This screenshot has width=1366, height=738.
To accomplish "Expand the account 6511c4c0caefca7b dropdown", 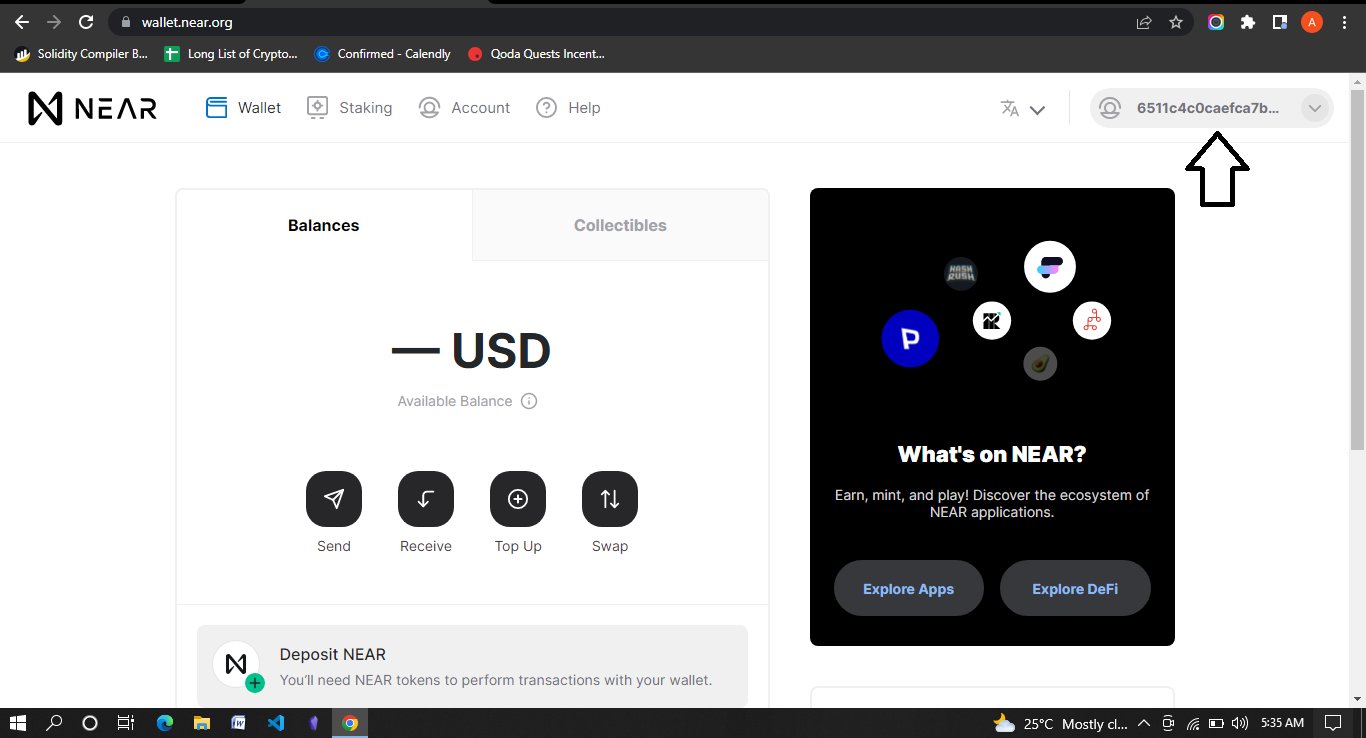I will pos(1315,108).
